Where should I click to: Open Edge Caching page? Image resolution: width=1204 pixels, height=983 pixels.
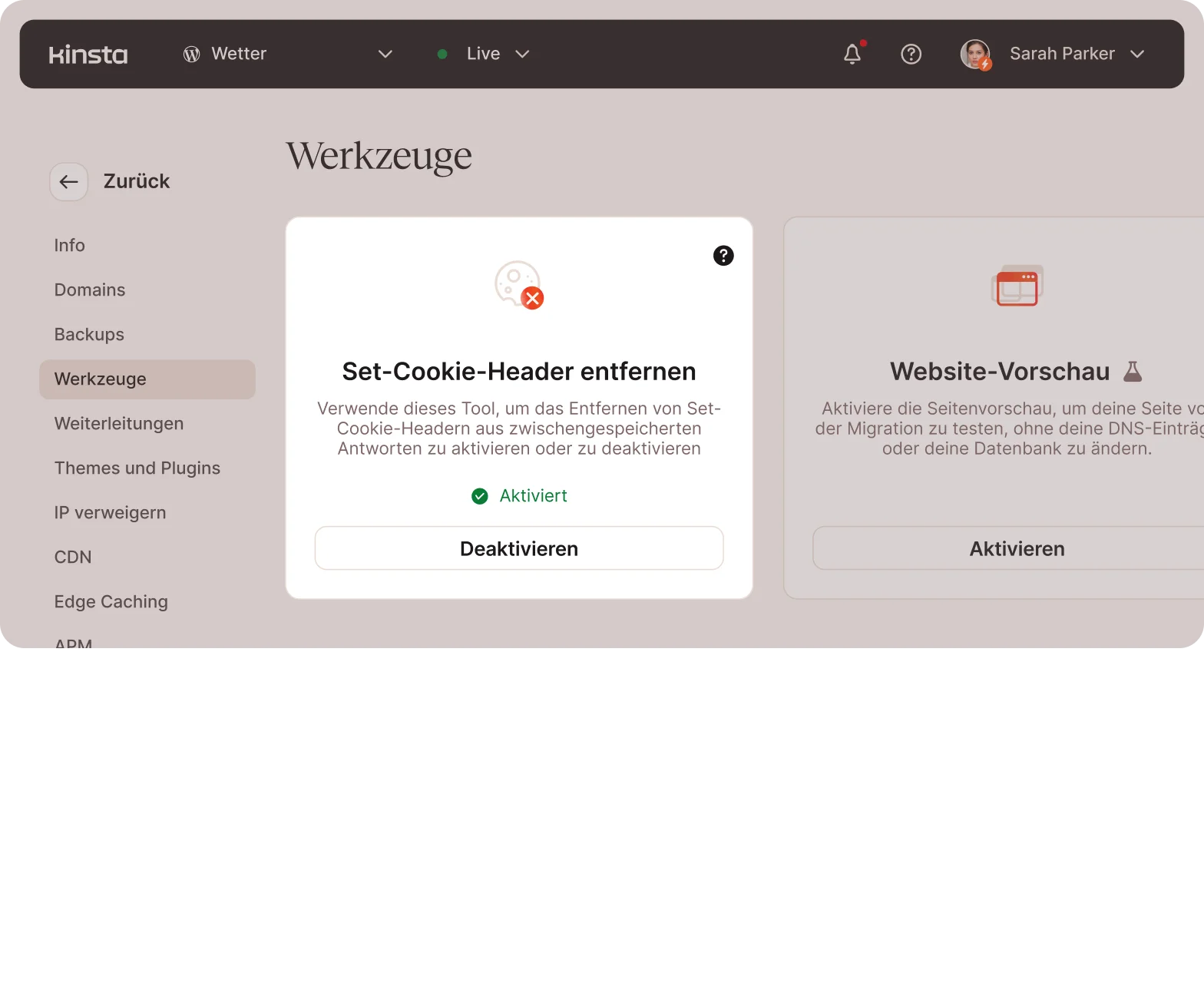pyautogui.click(x=111, y=602)
